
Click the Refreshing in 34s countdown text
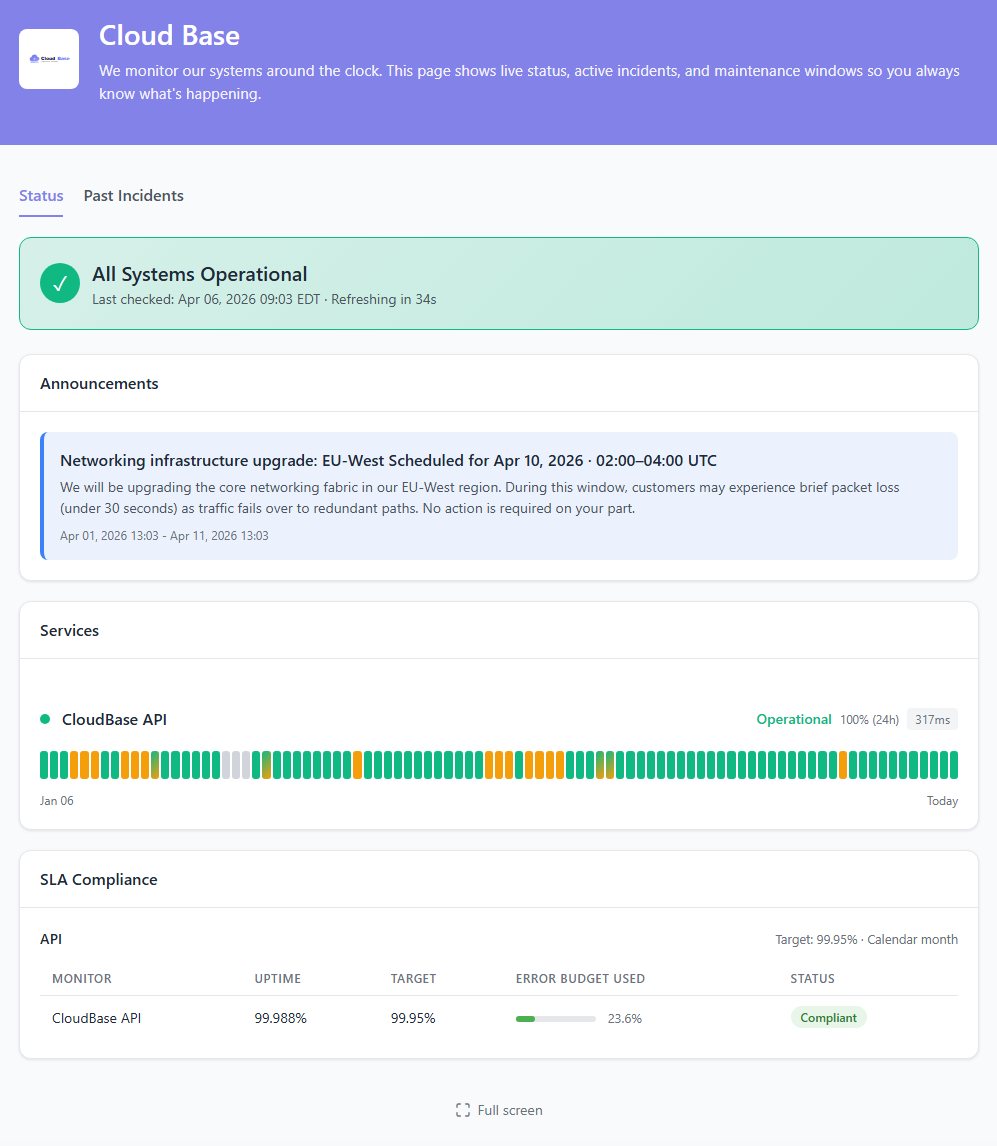point(384,299)
